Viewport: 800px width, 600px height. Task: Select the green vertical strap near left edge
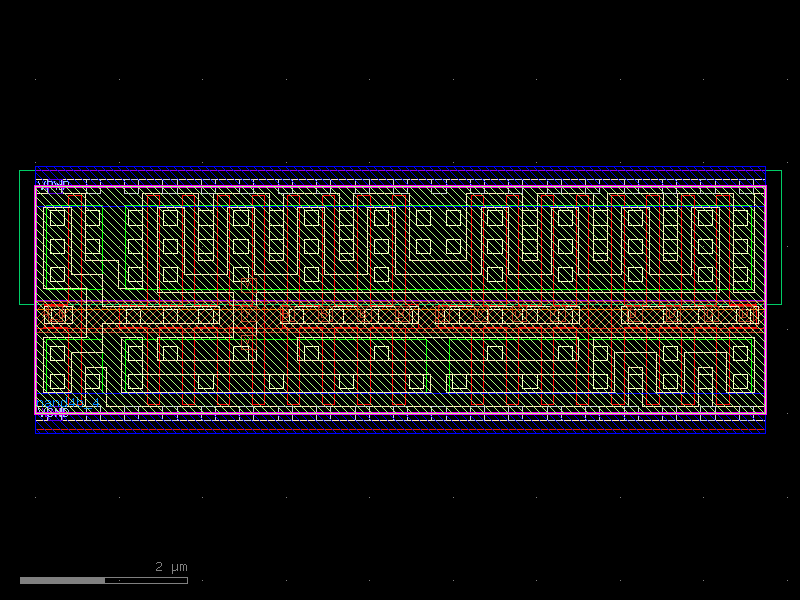coord(47,250)
